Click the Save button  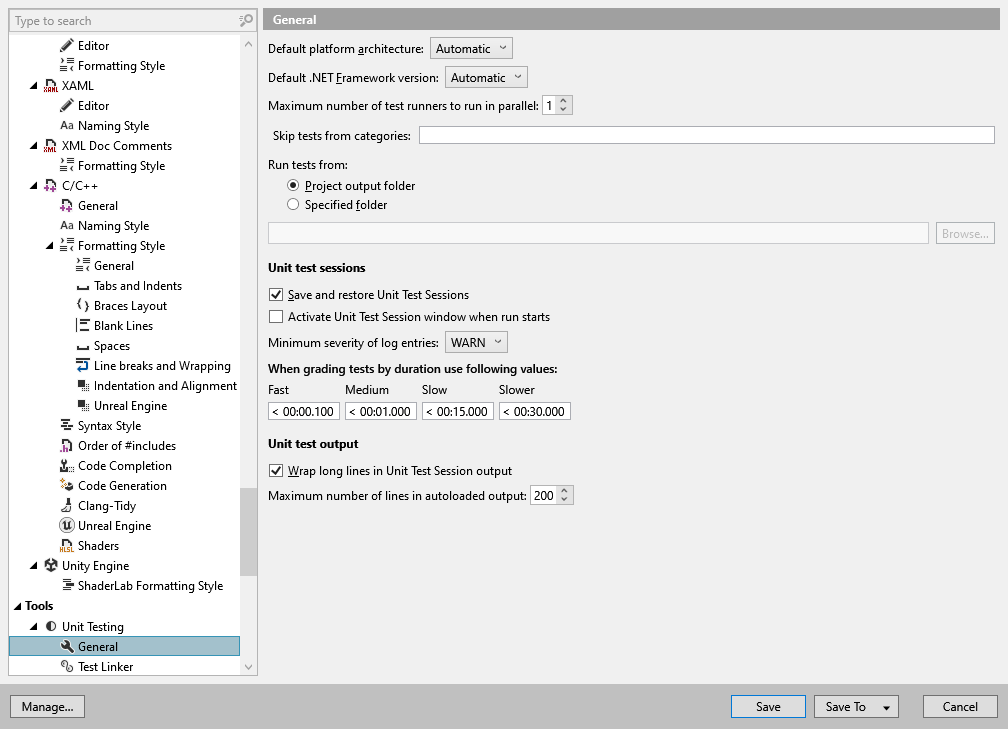[768, 706]
